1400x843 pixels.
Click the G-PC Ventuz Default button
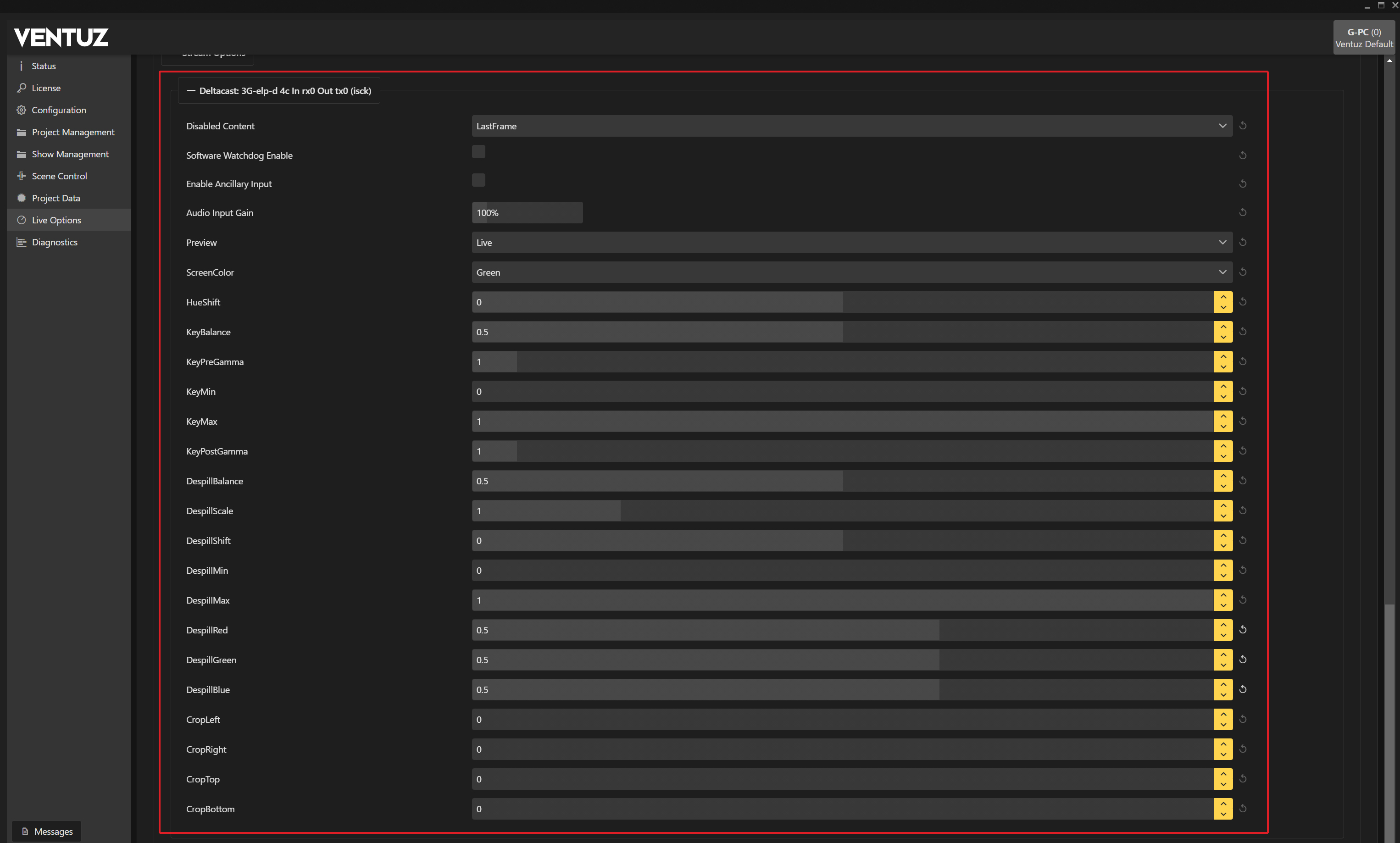[x=1363, y=38]
